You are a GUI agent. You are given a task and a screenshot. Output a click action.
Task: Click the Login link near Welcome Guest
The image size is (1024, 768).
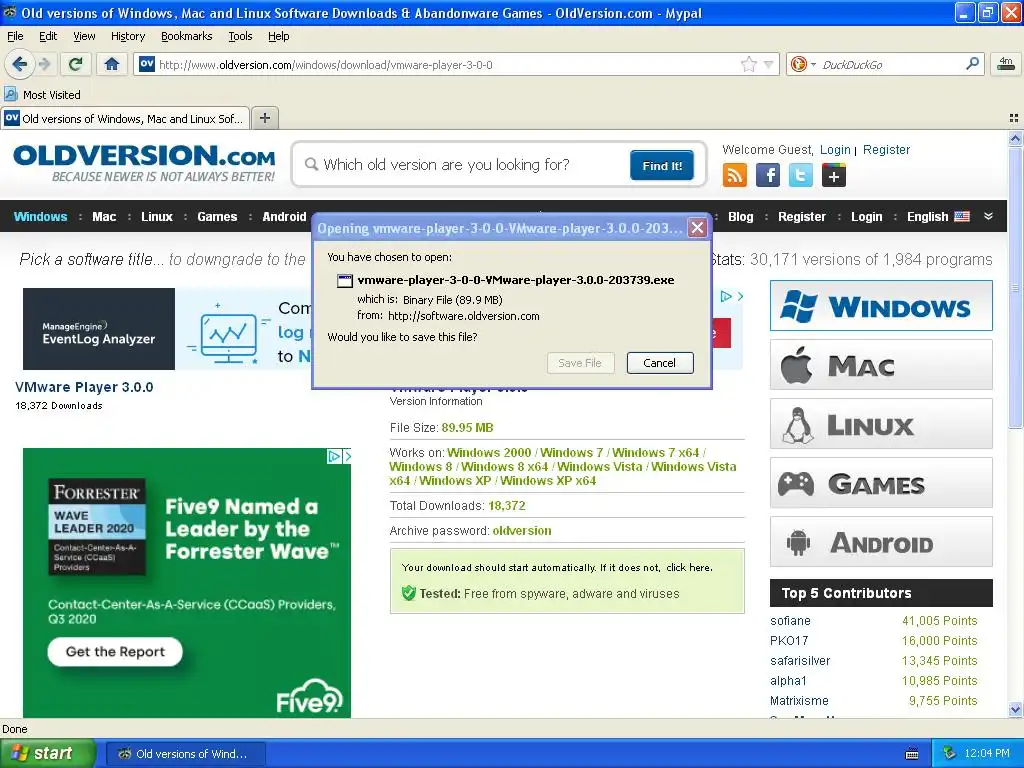click(x=835, y=150)
